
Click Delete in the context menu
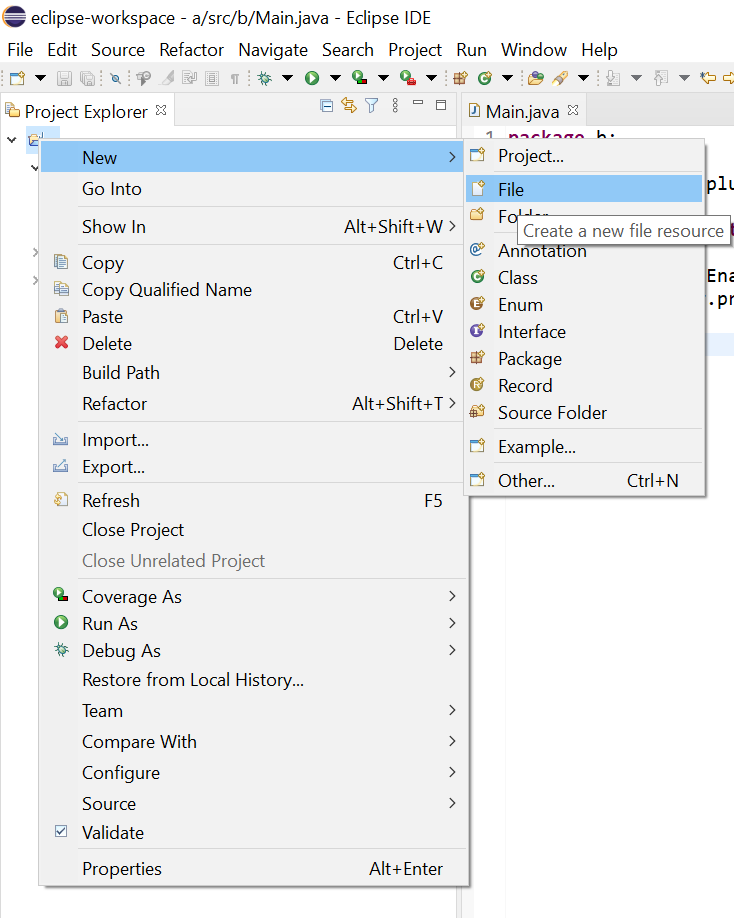pos(254,344)
